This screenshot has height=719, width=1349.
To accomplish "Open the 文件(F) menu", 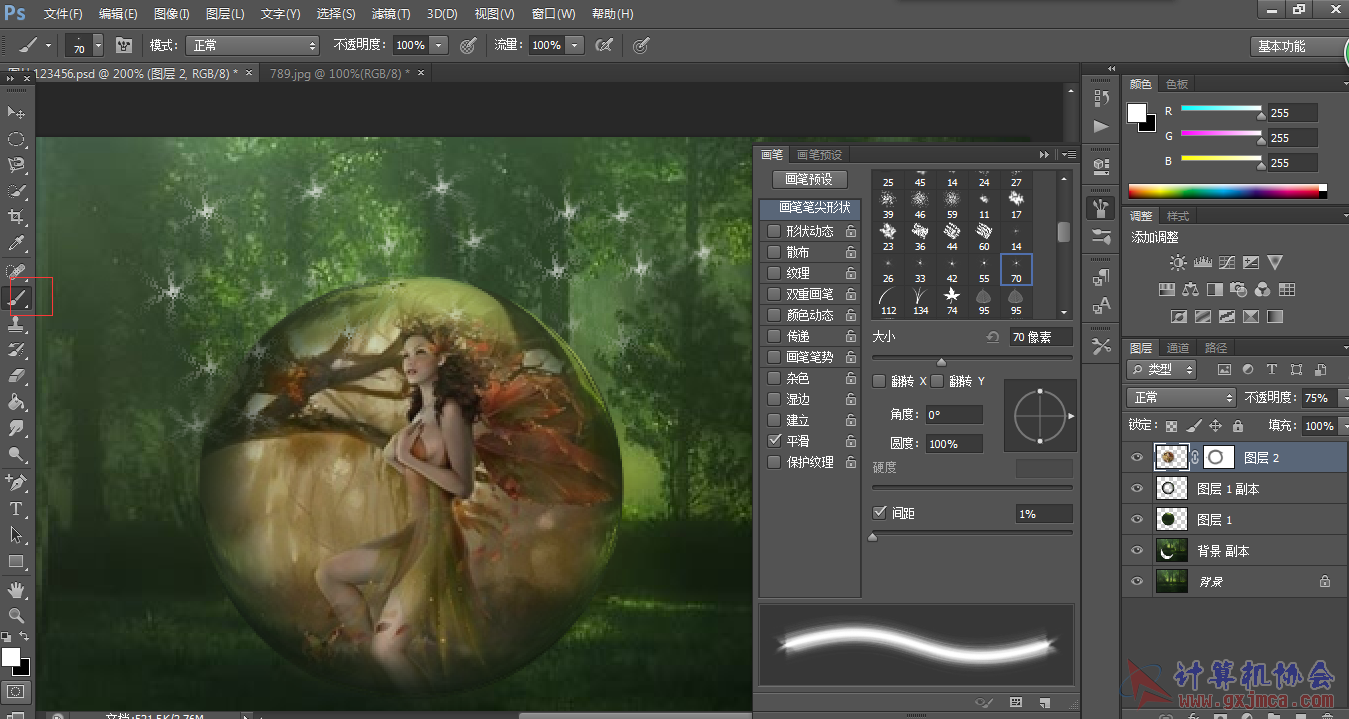I will pos(63,14).
